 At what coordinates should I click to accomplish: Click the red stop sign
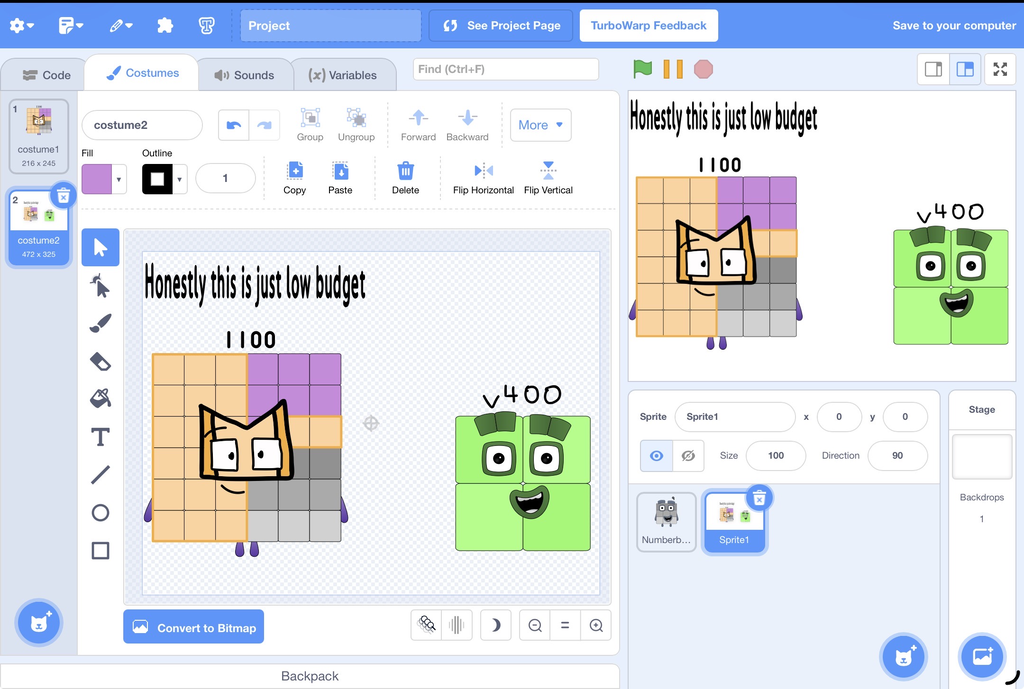(703, 69)
